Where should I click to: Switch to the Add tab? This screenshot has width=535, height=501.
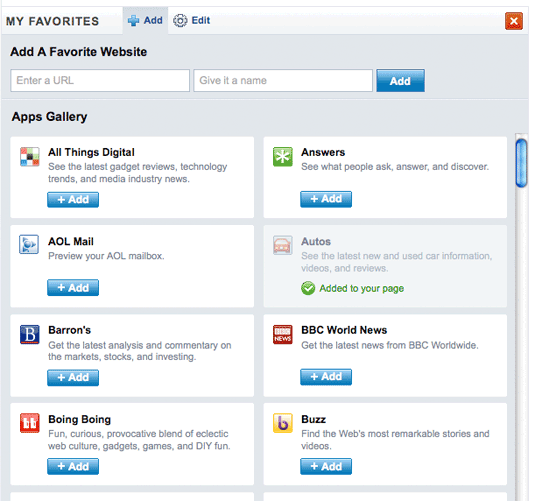point(145,20)
